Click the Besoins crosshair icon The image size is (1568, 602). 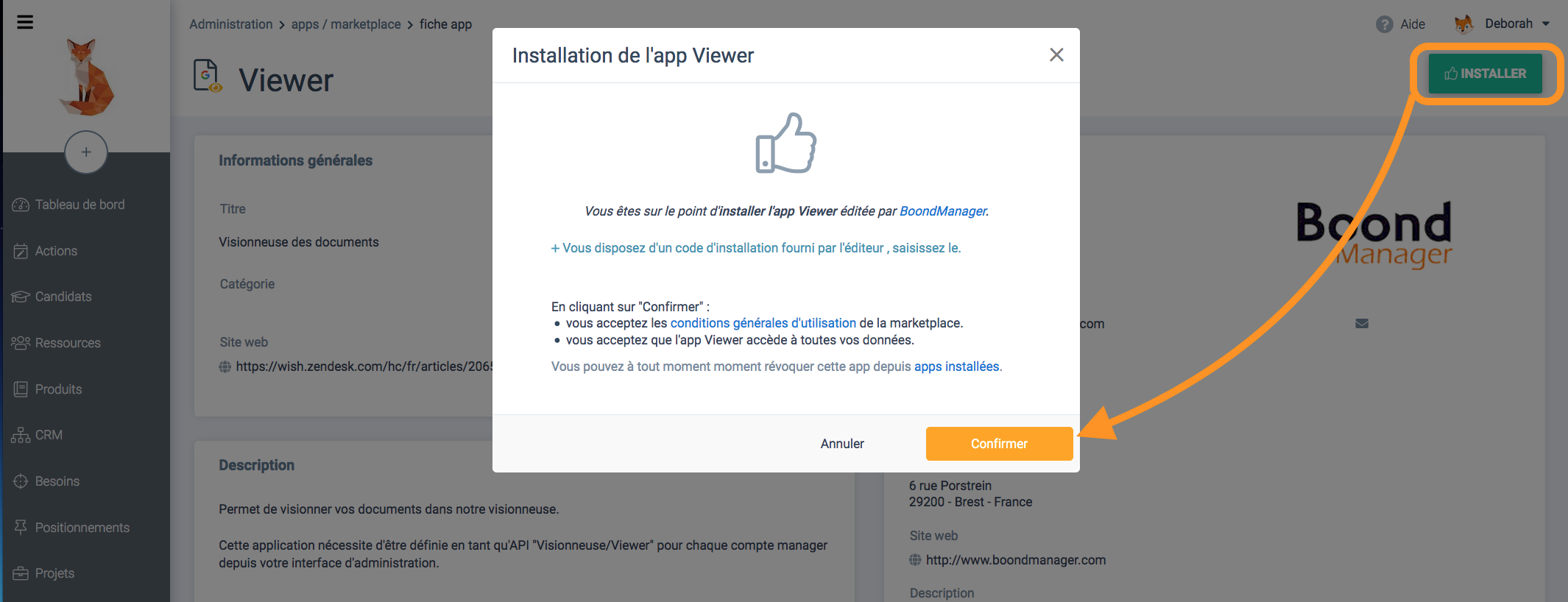tap(21, 481)
